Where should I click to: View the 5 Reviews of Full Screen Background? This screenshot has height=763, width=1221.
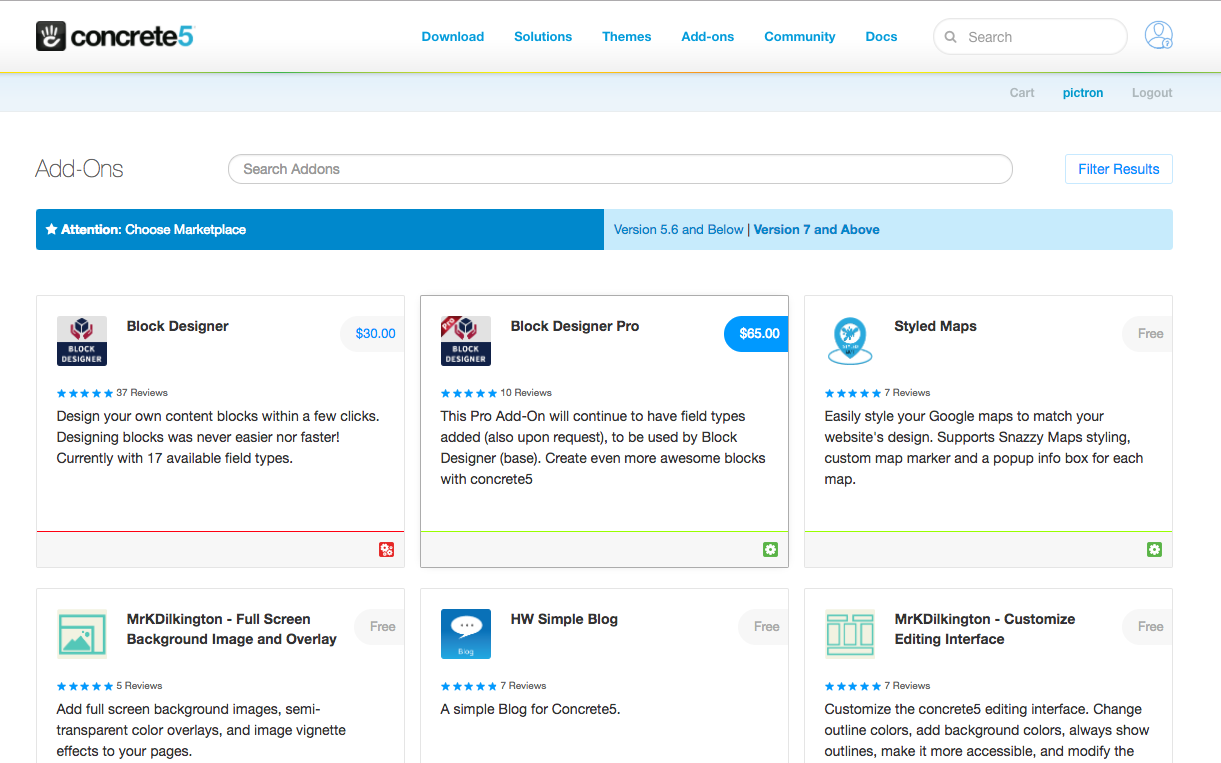139,686
